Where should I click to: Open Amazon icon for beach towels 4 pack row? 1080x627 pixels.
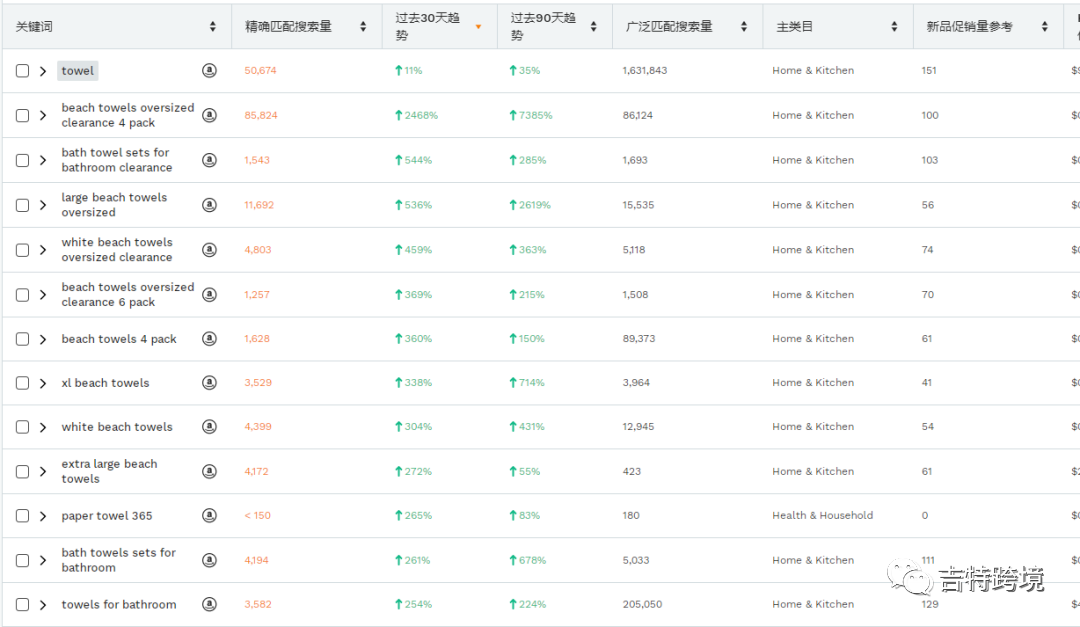(209, 338)
